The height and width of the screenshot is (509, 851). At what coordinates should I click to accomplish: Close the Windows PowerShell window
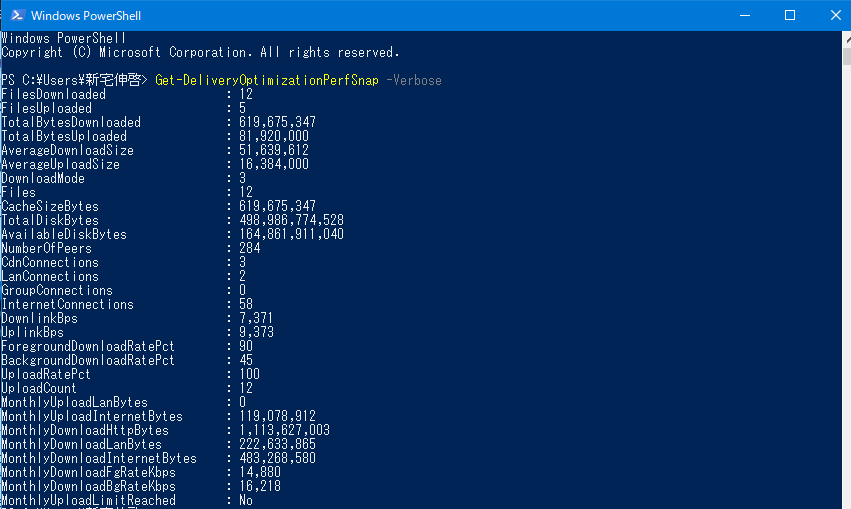[x=835, y=15]
